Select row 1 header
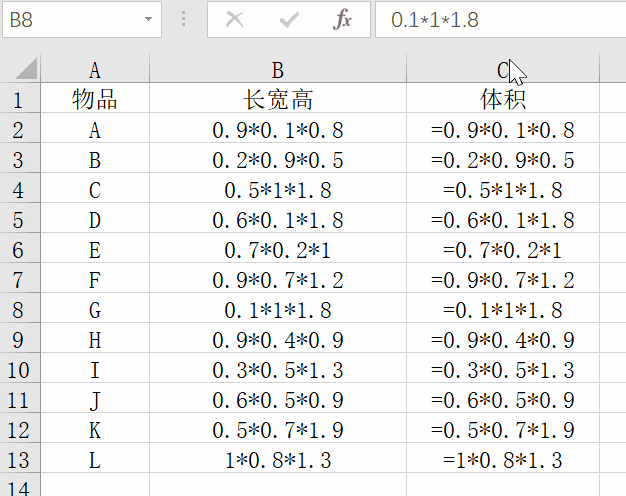 [x=20, y=98]
